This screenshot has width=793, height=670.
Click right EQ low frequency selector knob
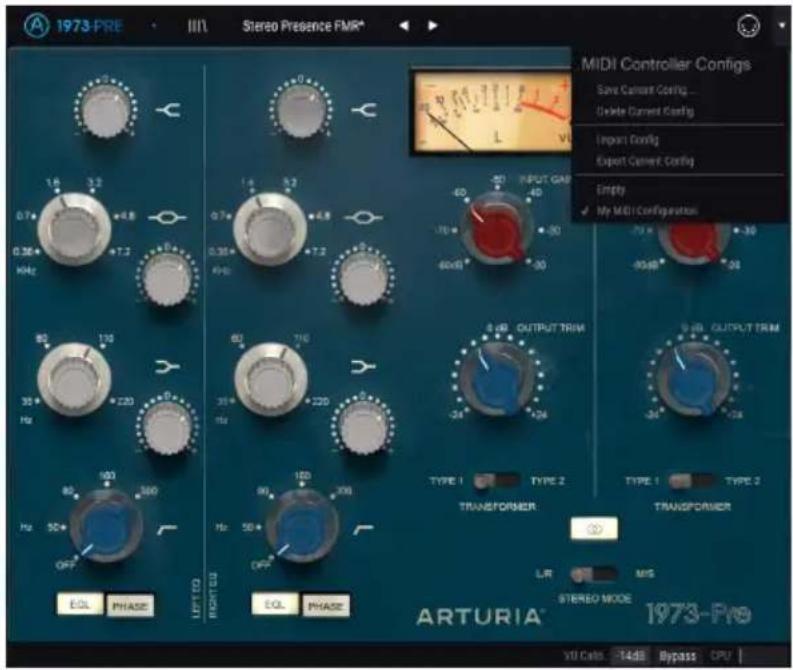point(271,379)
